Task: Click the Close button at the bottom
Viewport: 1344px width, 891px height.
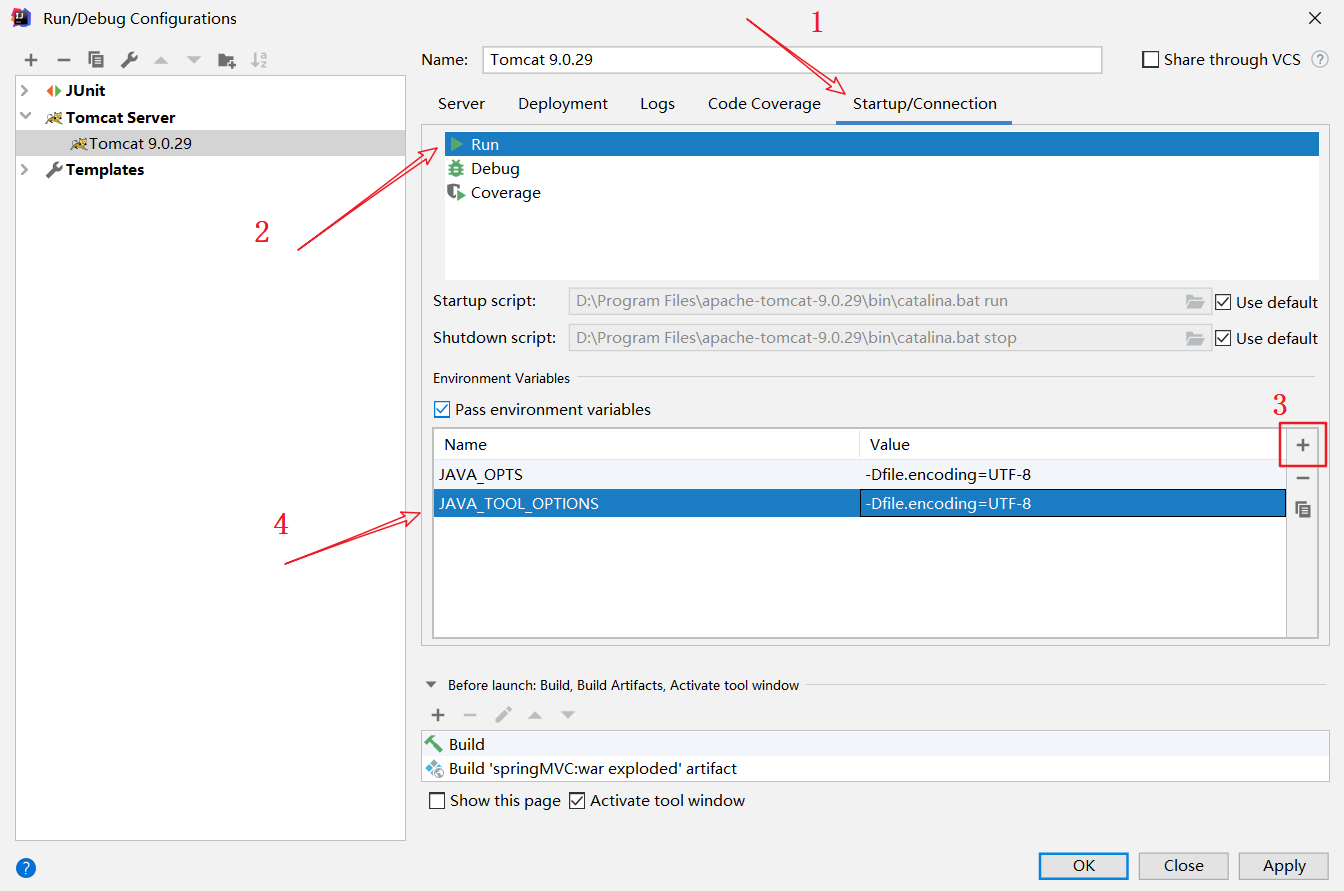Action: coord(1184,866)
